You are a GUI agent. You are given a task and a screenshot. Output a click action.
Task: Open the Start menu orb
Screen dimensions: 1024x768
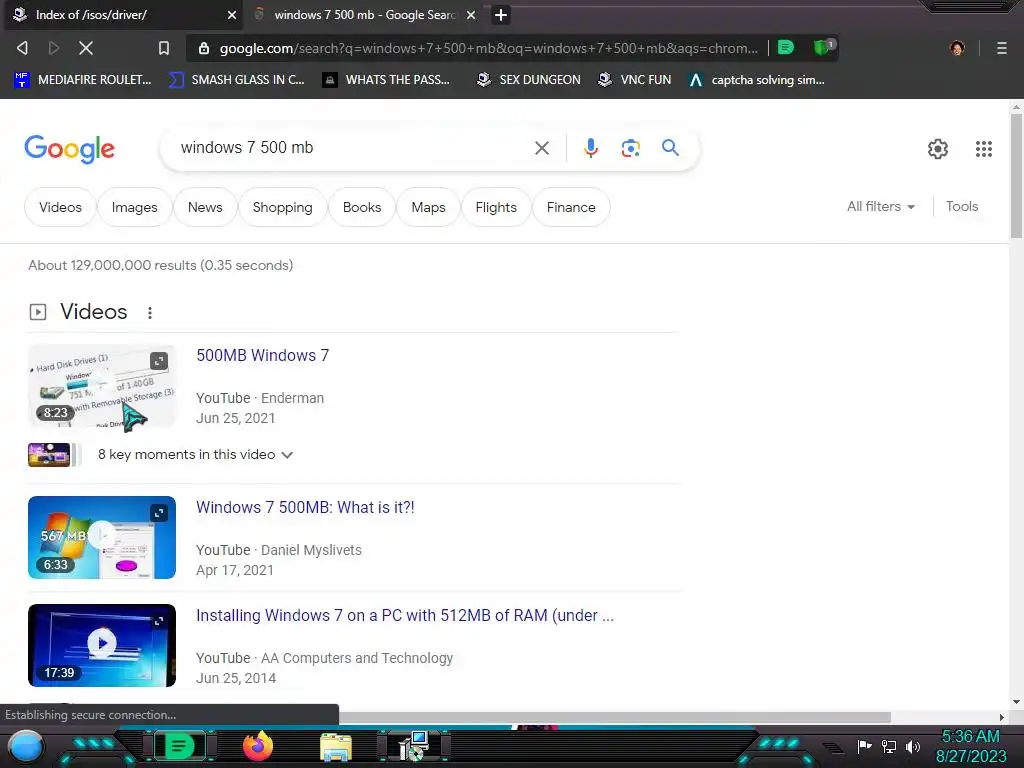coord(26,746)
